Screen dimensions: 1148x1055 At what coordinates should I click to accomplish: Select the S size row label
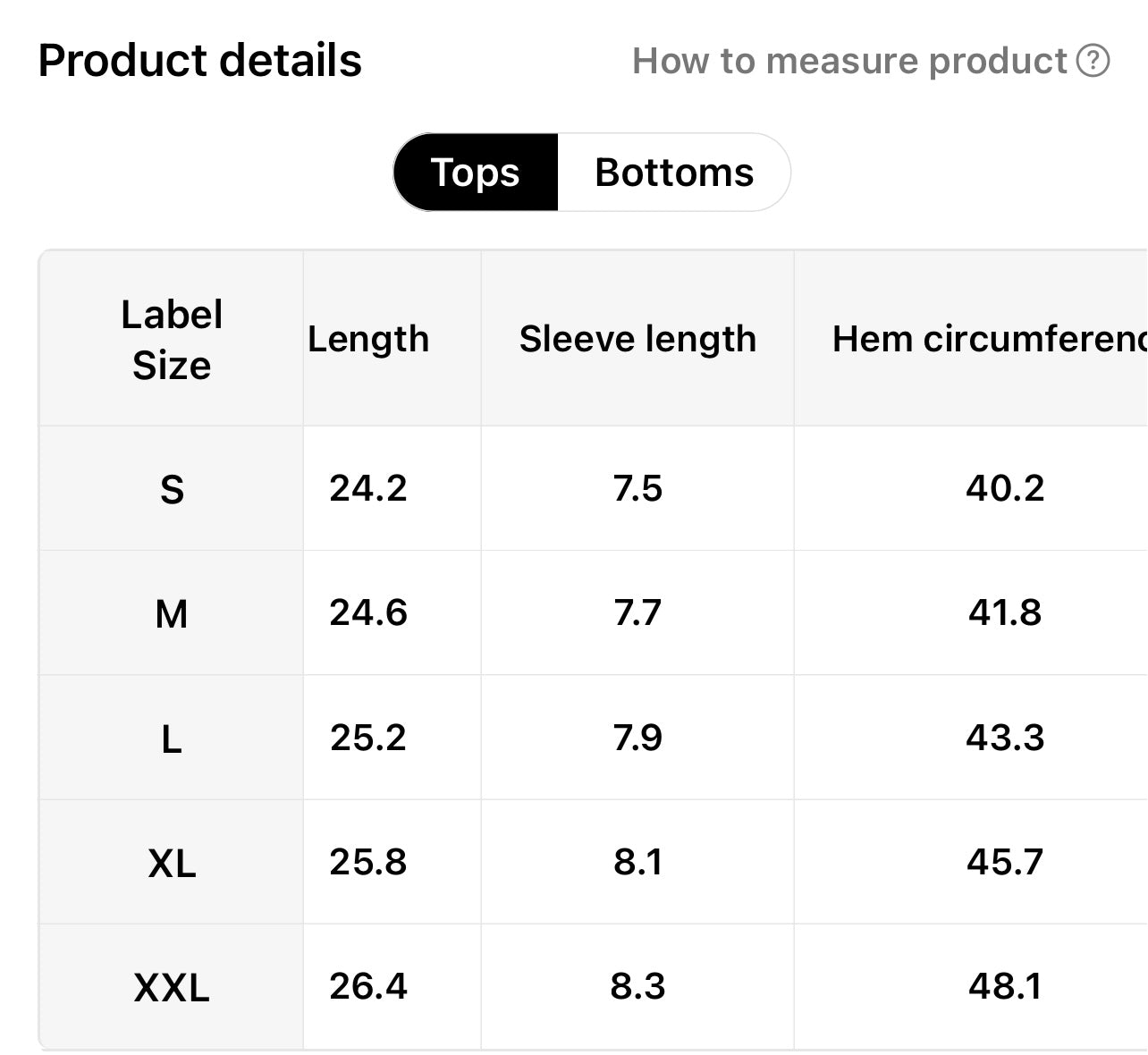coord(172,489)
